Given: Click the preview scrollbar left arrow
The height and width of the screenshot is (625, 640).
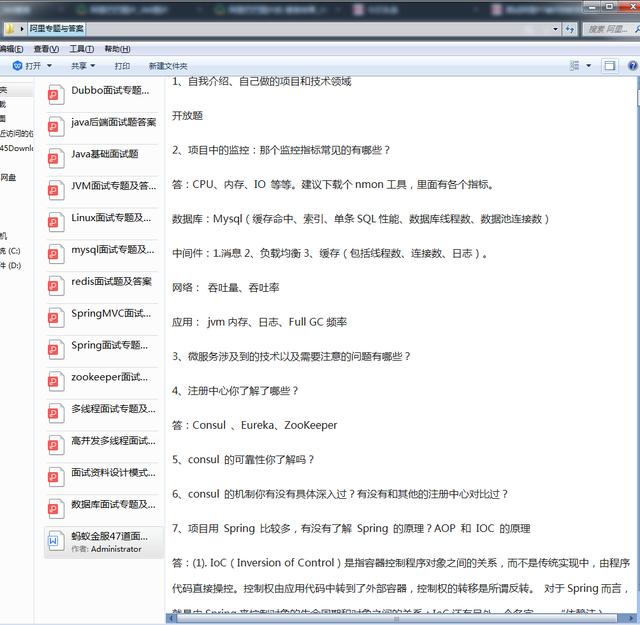Looking at the screenshot, I should pos(171,618).
